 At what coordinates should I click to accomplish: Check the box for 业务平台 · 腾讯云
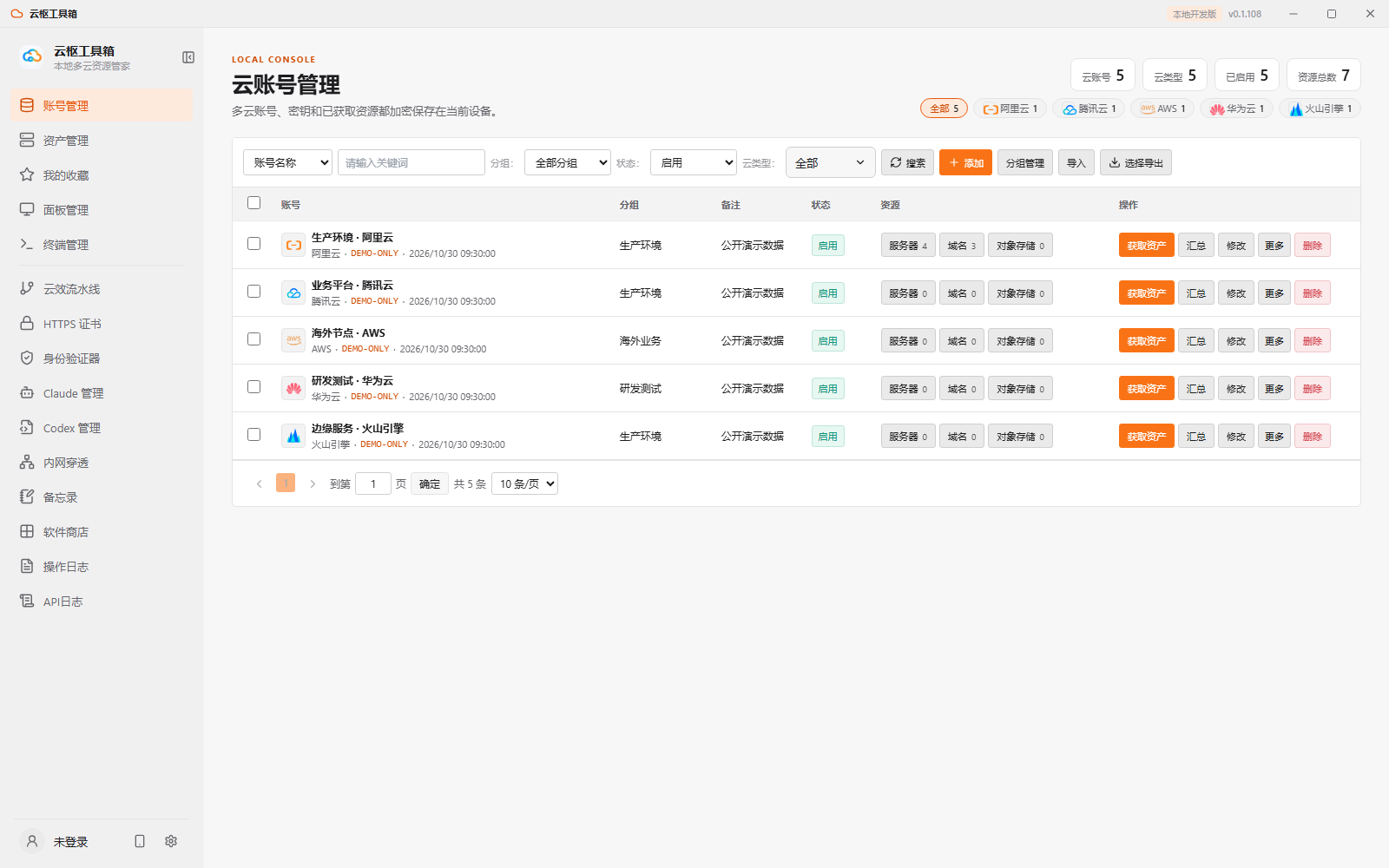tap(253, 291)
